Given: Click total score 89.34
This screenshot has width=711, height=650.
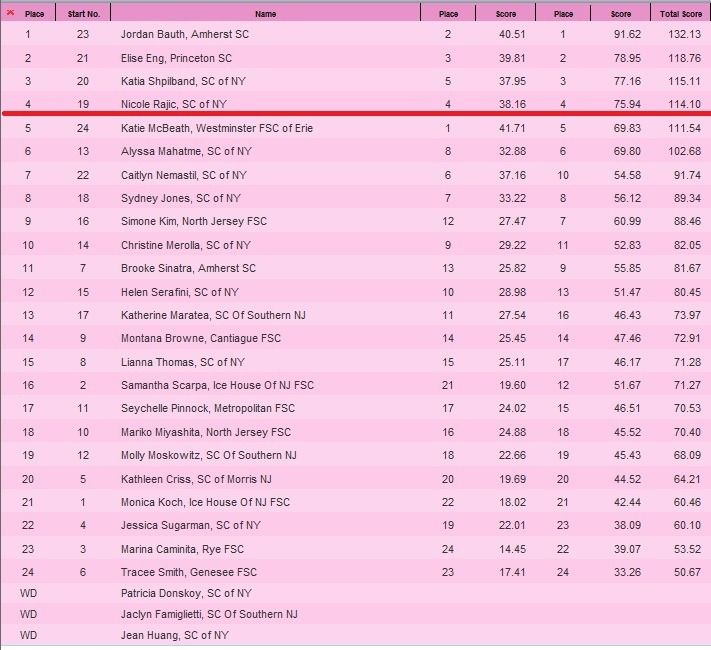Looking at the screenshot, I should [687, 199].
